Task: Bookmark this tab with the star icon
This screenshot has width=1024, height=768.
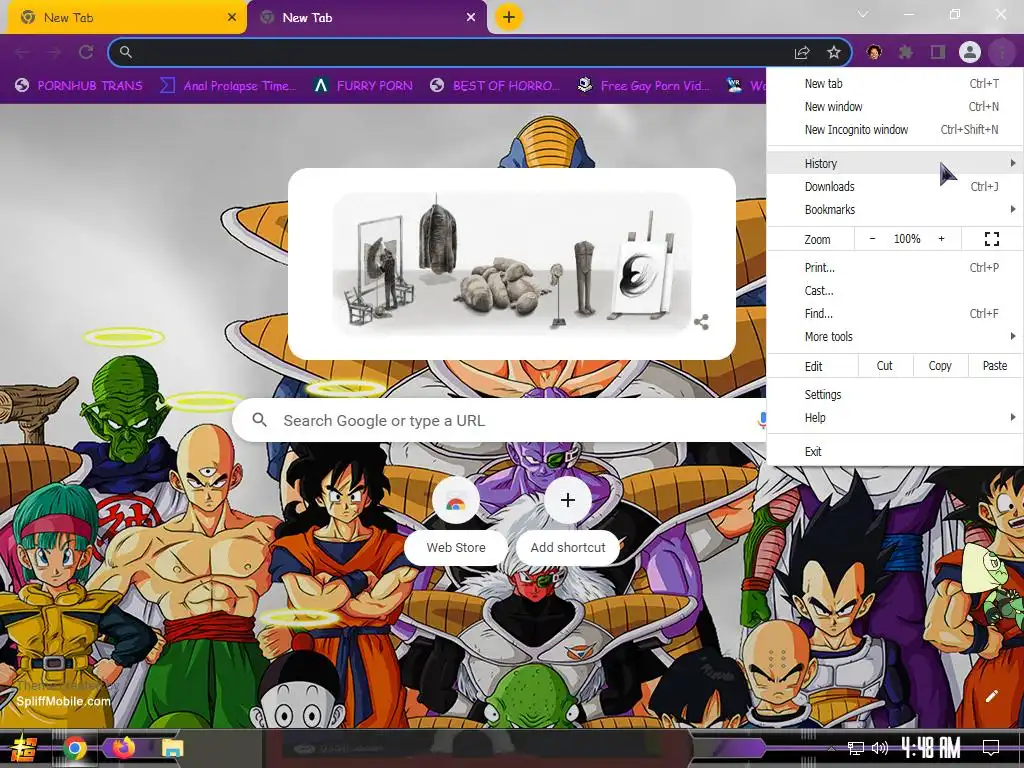Action: 834,52
